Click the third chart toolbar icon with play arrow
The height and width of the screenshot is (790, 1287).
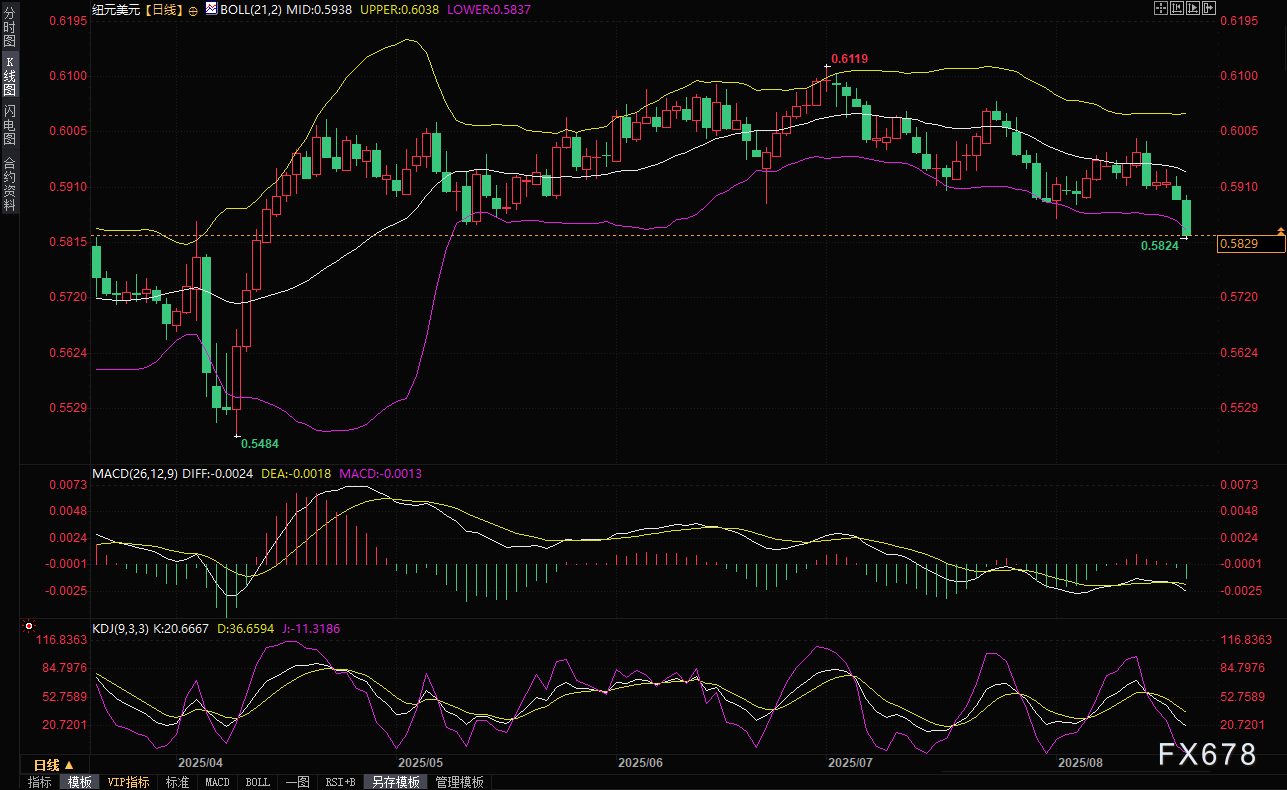(1193, 8)
